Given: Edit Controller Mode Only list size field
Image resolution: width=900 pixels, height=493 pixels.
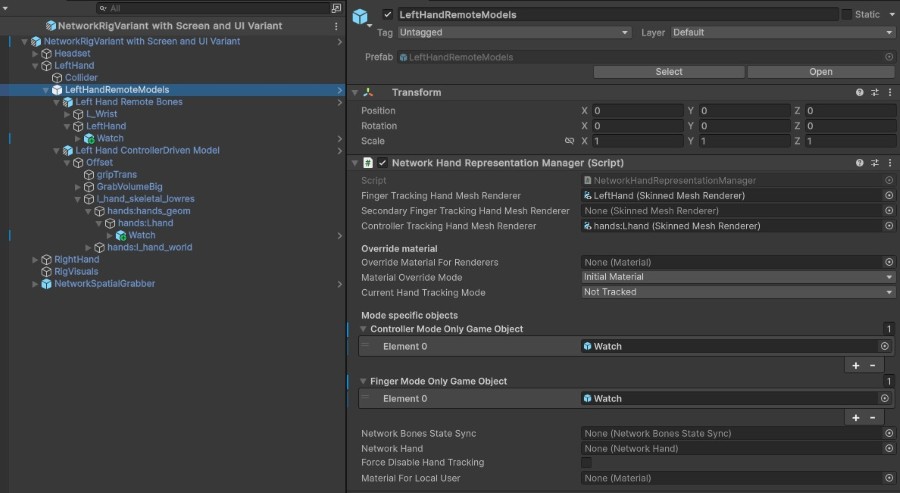Looking at the screenshot, I should pos(889,329).
